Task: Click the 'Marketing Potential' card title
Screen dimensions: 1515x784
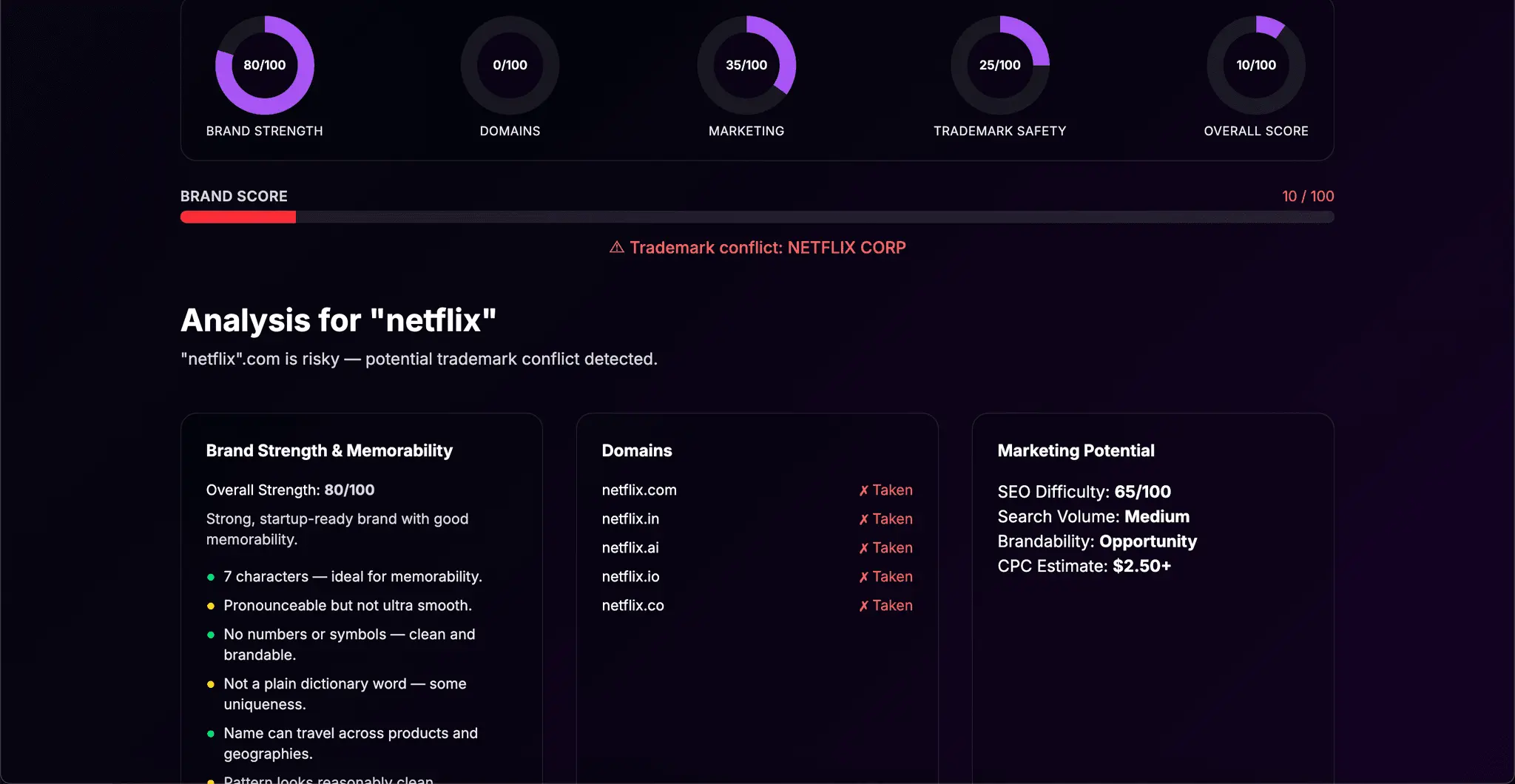Action: (x=1076, y=450)
